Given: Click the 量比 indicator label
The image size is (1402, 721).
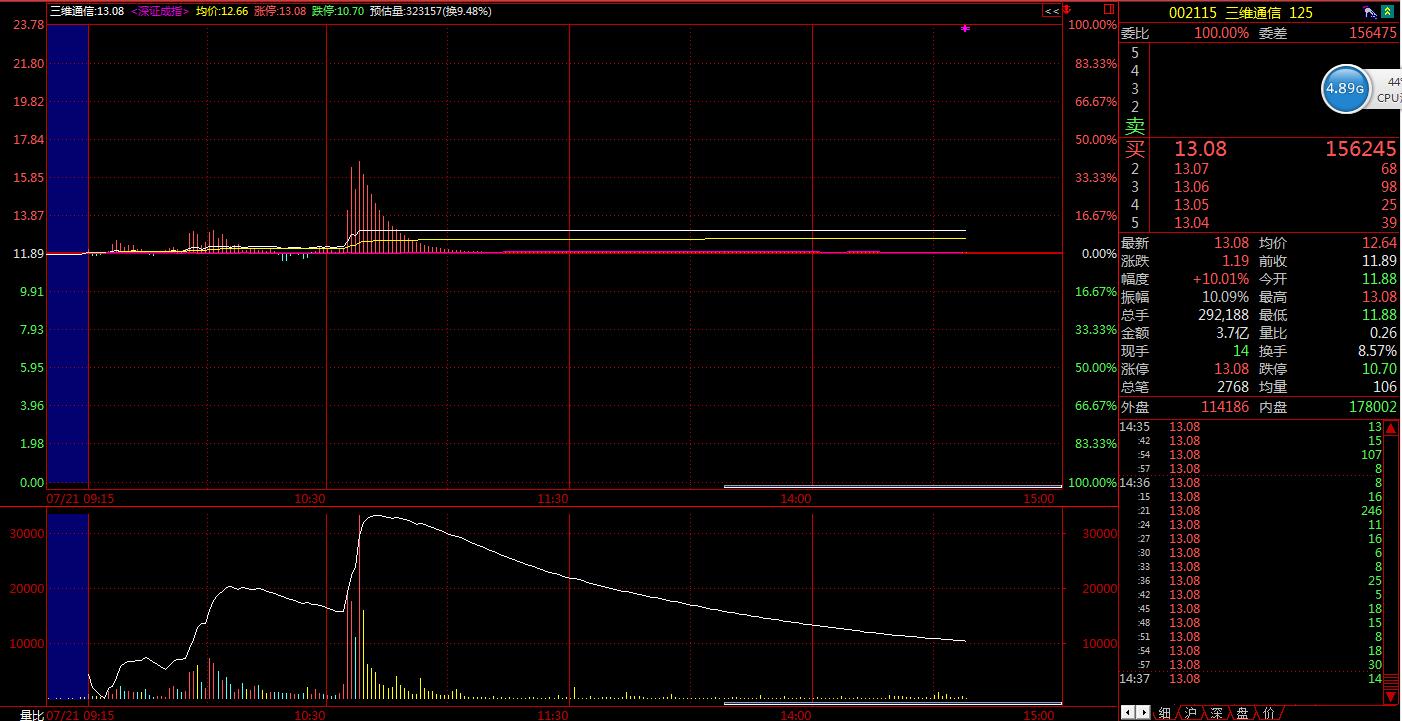Looking at the screenshot, I should click(33, 714).
